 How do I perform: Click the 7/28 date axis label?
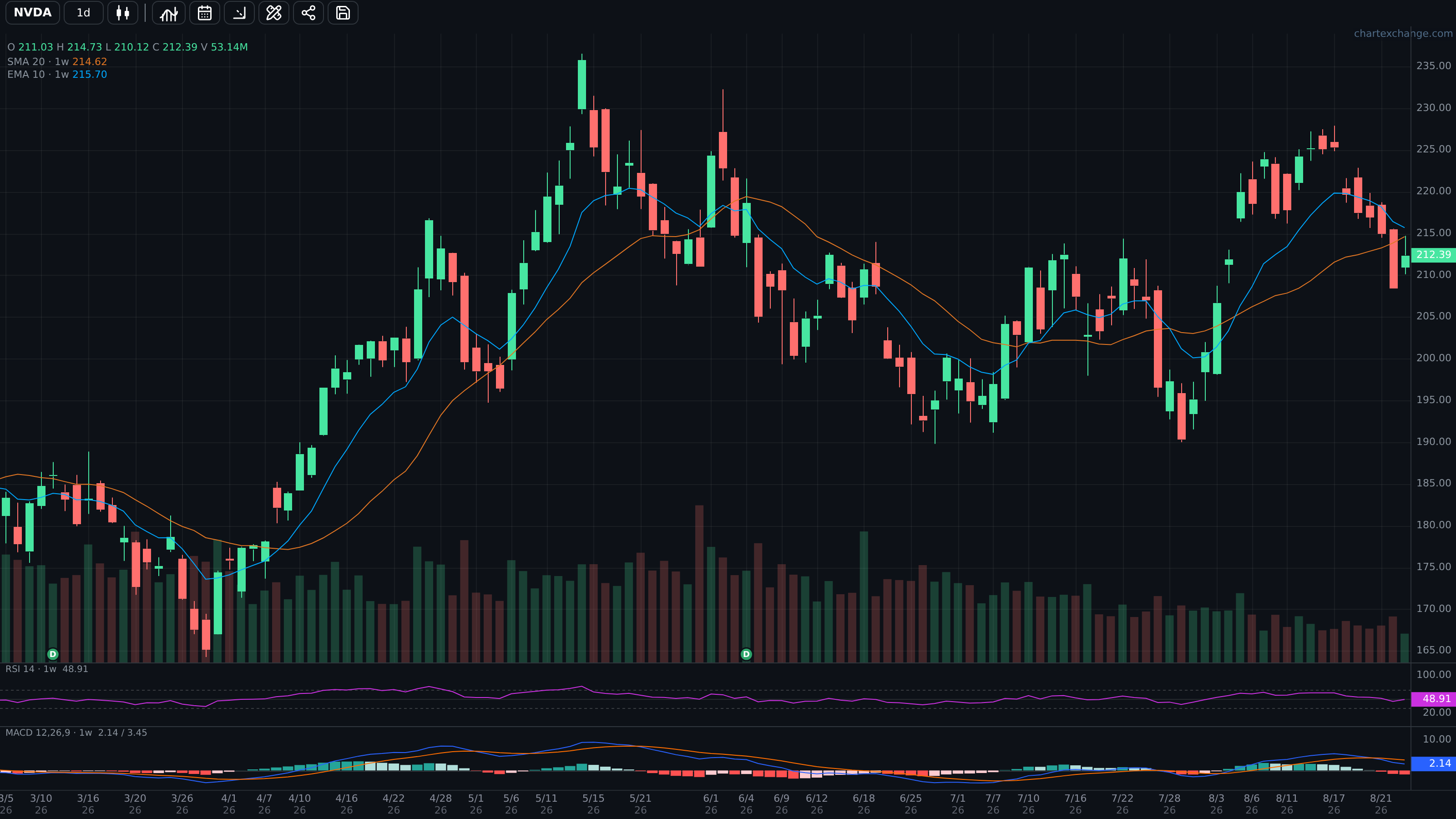coord(1169,804)
